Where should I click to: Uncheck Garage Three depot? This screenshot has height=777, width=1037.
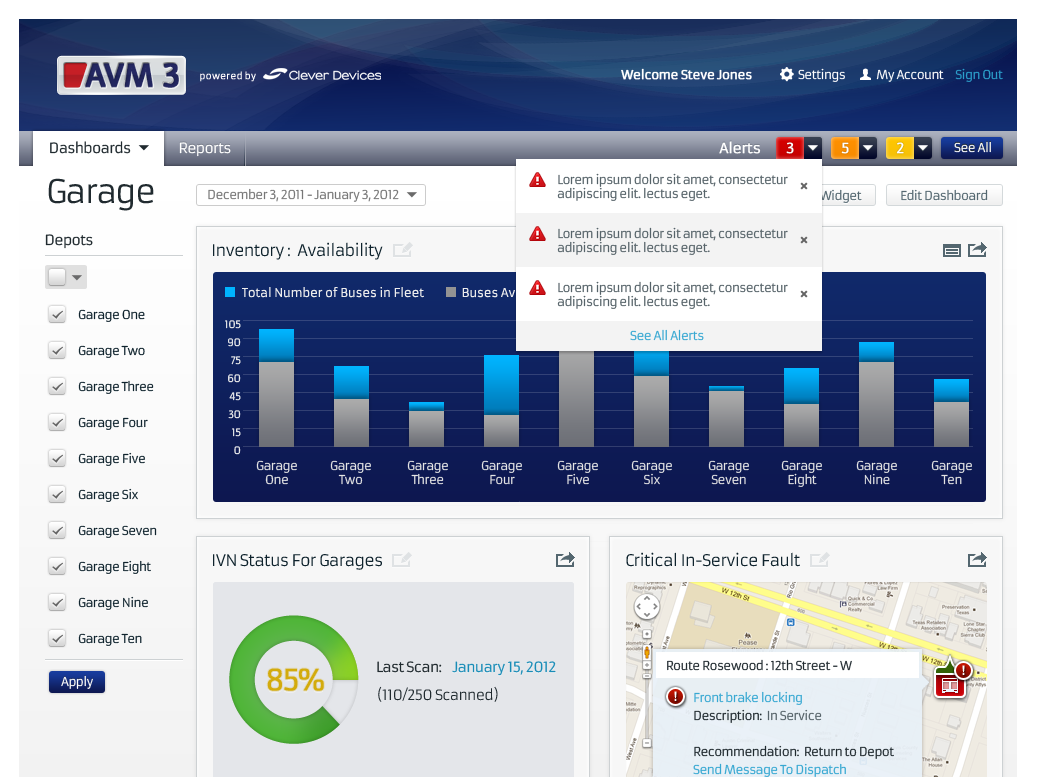58,387
